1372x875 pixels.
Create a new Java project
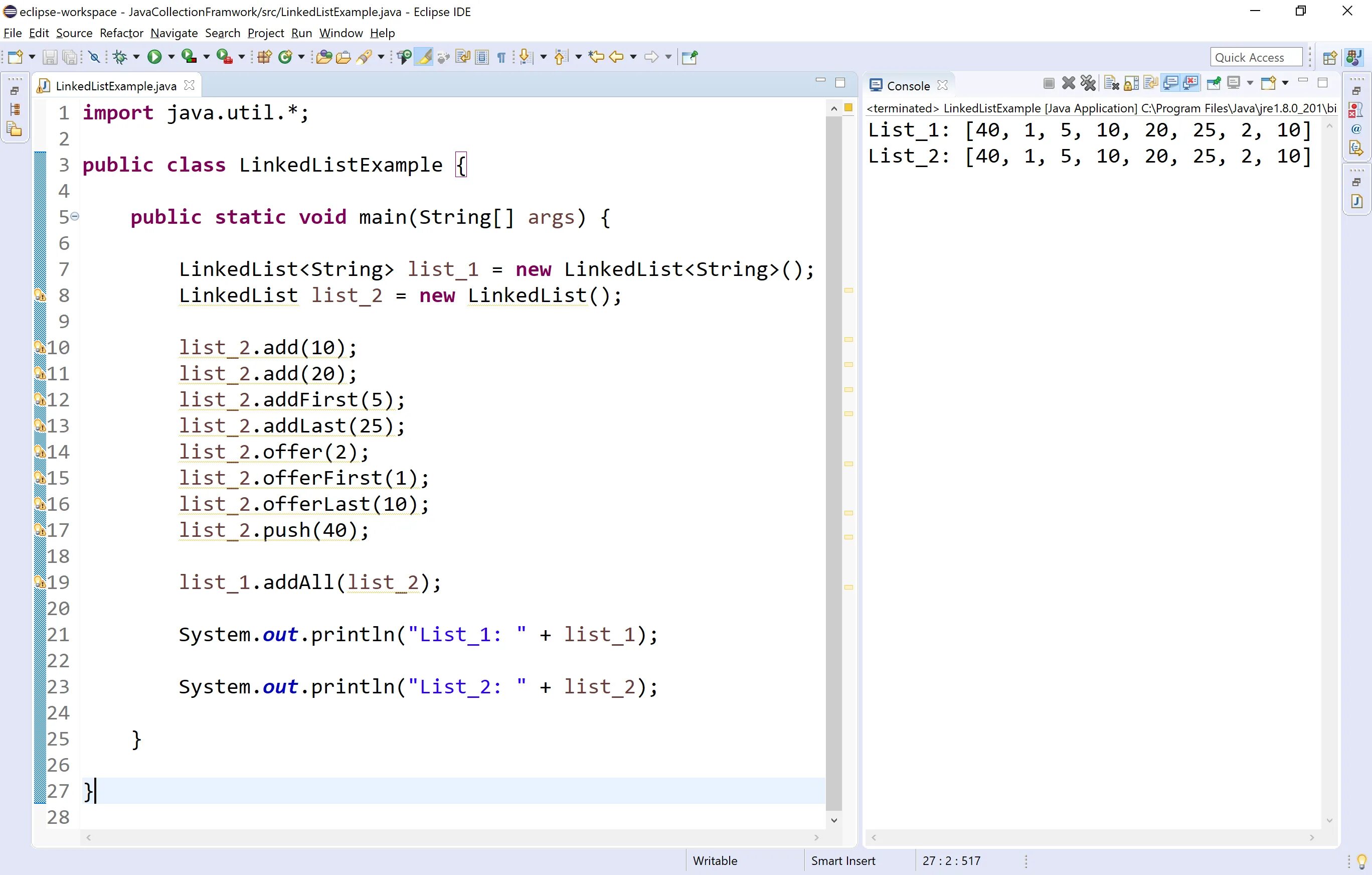[264, 56]
